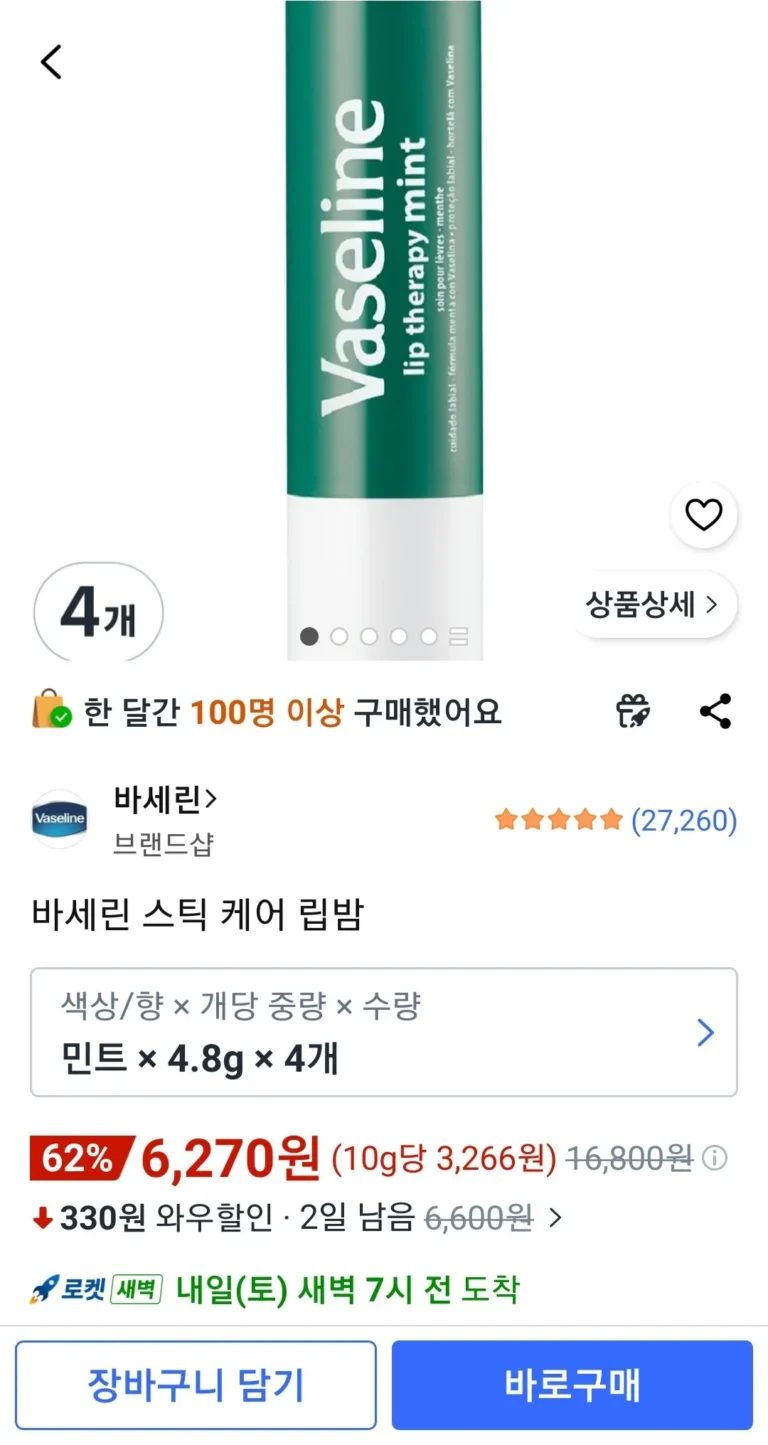This screenshot has width=768, height=1445.
Task: Tap the back arrow icon
Action: click(x=51, y=62)
